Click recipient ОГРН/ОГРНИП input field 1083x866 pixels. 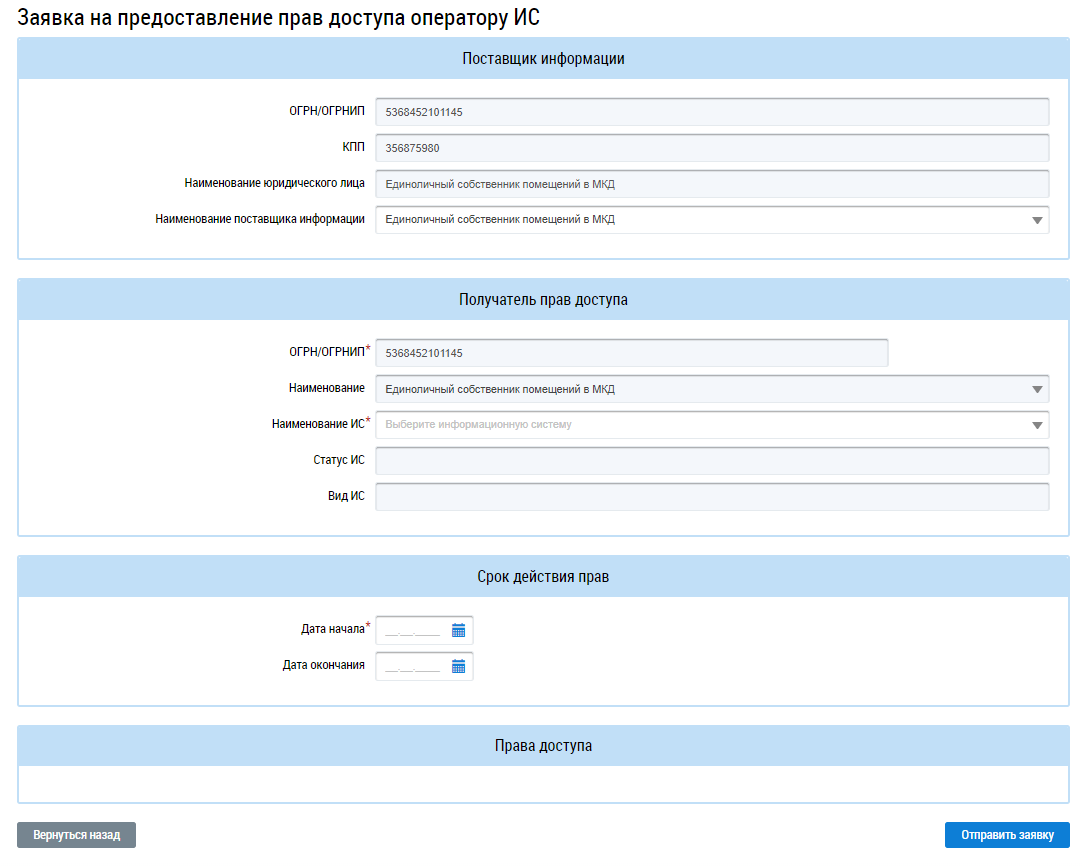631,353
